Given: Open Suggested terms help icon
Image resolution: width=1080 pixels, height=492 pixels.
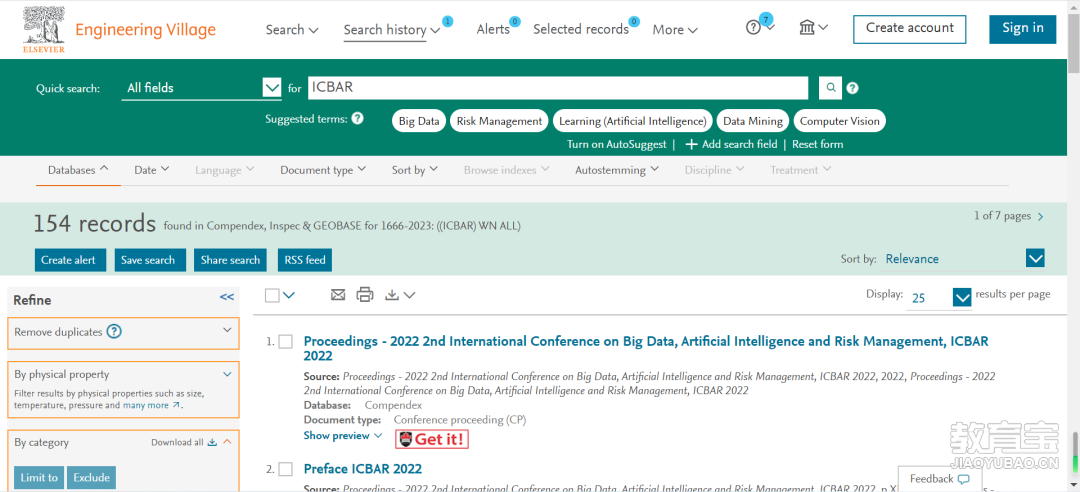Looking at the screenshot, I should tap(357, 119).
